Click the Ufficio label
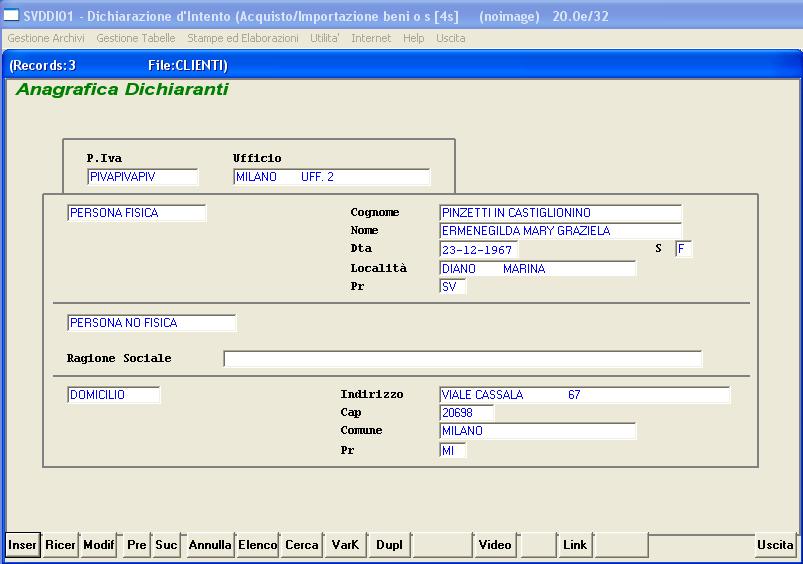 click(x=257, y=158)
